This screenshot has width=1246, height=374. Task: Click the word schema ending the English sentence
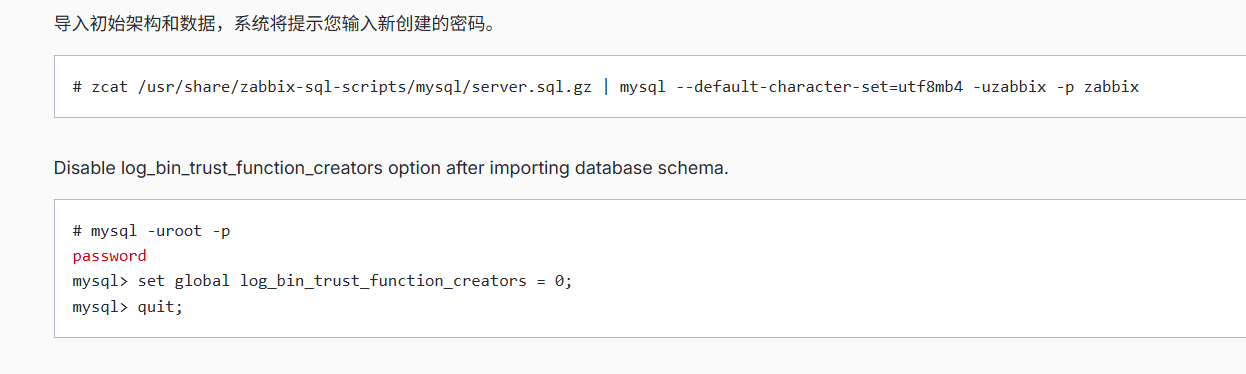[x=695, y=168]
